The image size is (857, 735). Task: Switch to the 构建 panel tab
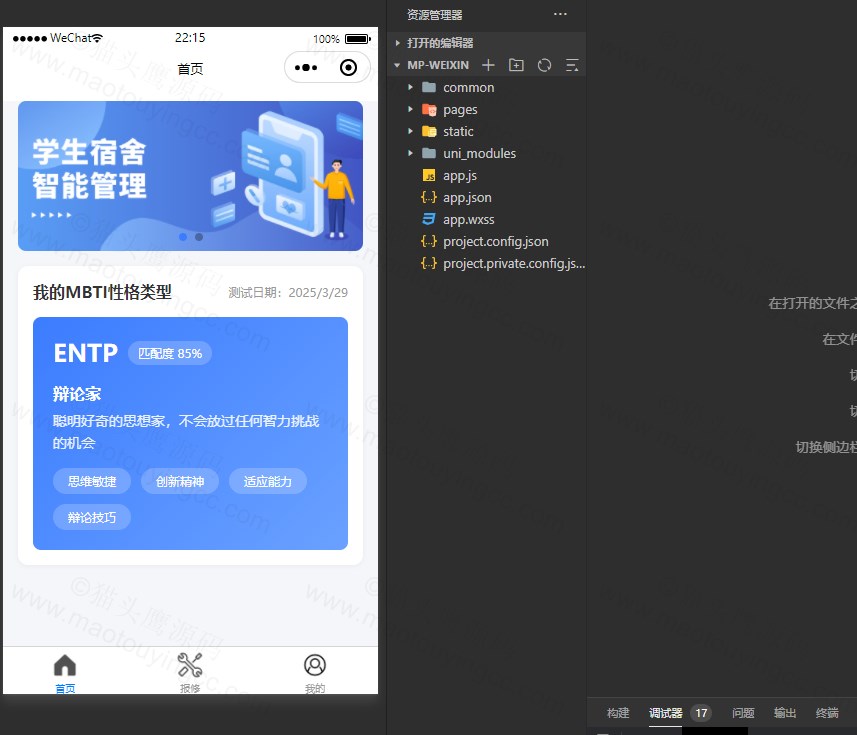point(618,713)
